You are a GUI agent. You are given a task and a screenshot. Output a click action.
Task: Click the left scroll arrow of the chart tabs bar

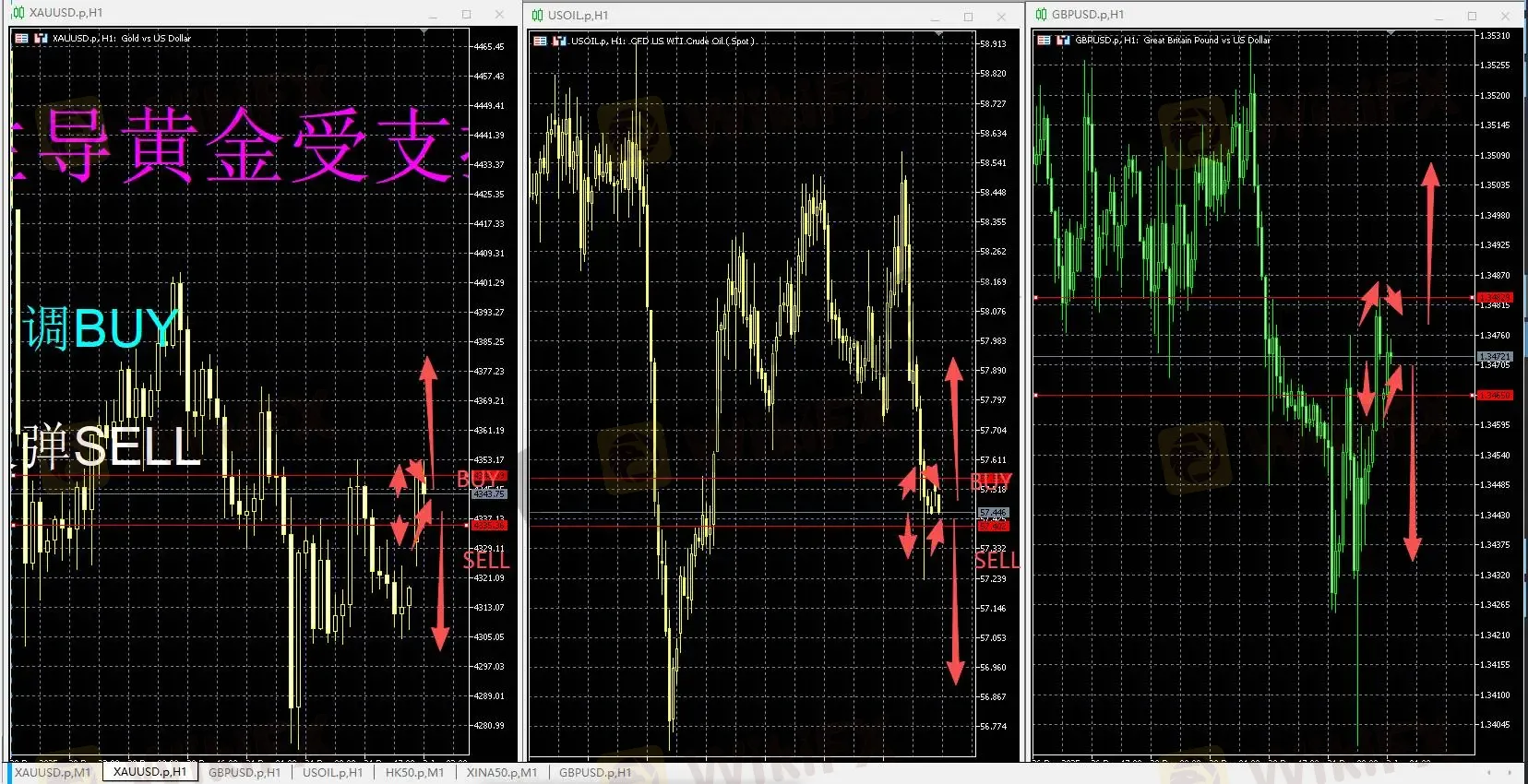1488,773
